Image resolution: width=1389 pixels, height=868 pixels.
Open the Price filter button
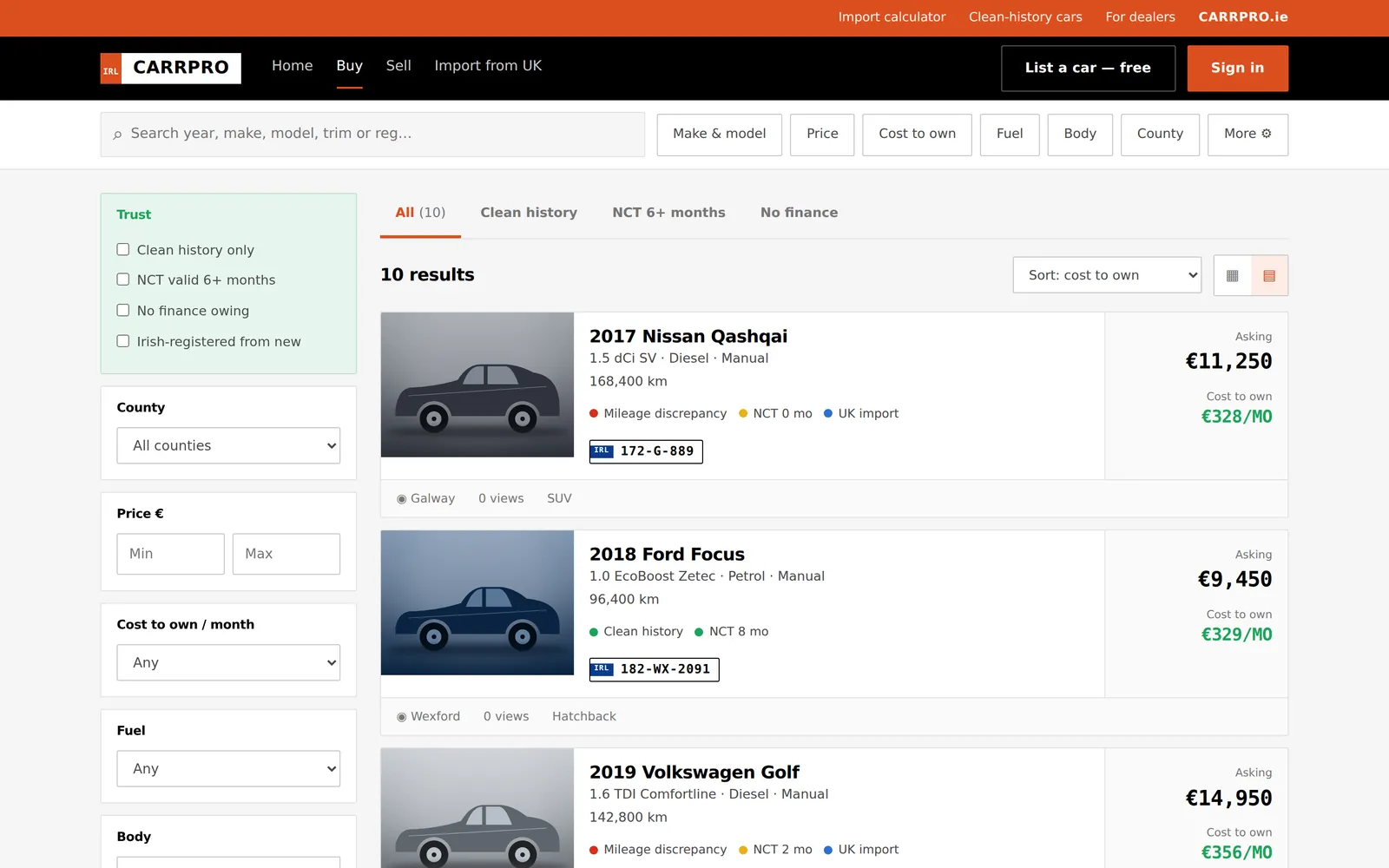click(822, 135)
